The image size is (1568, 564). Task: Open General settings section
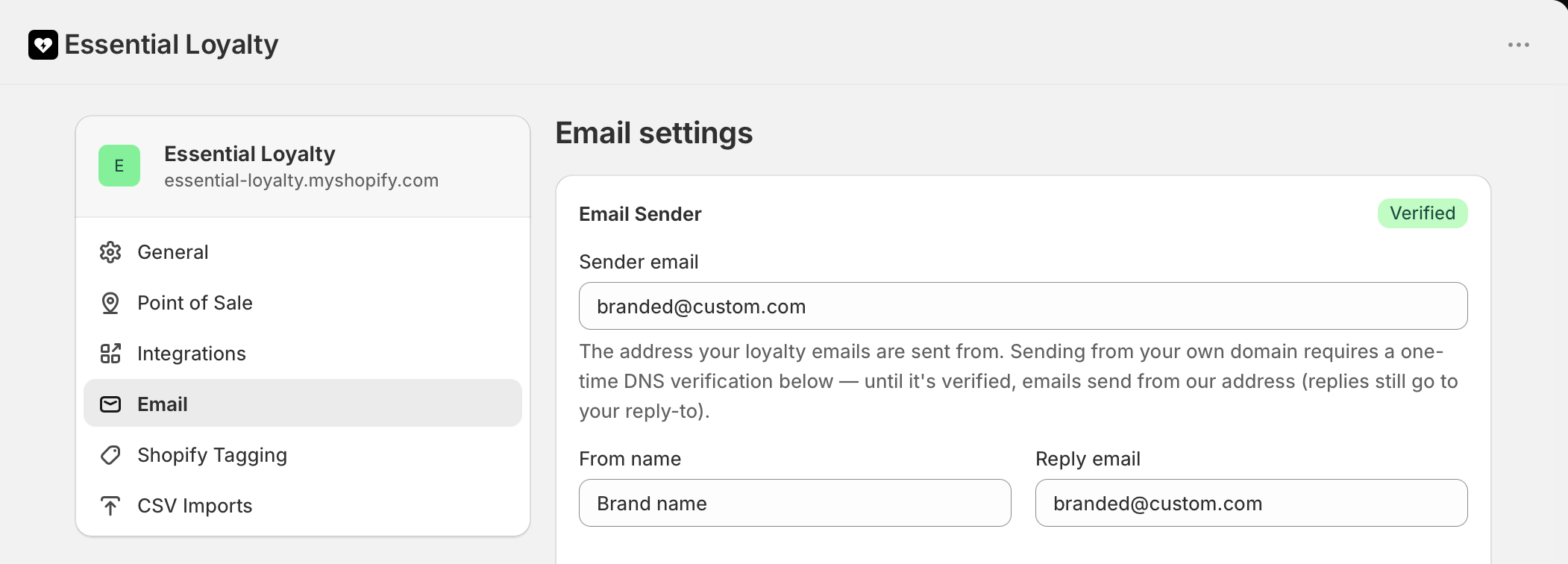coord(303,252)
